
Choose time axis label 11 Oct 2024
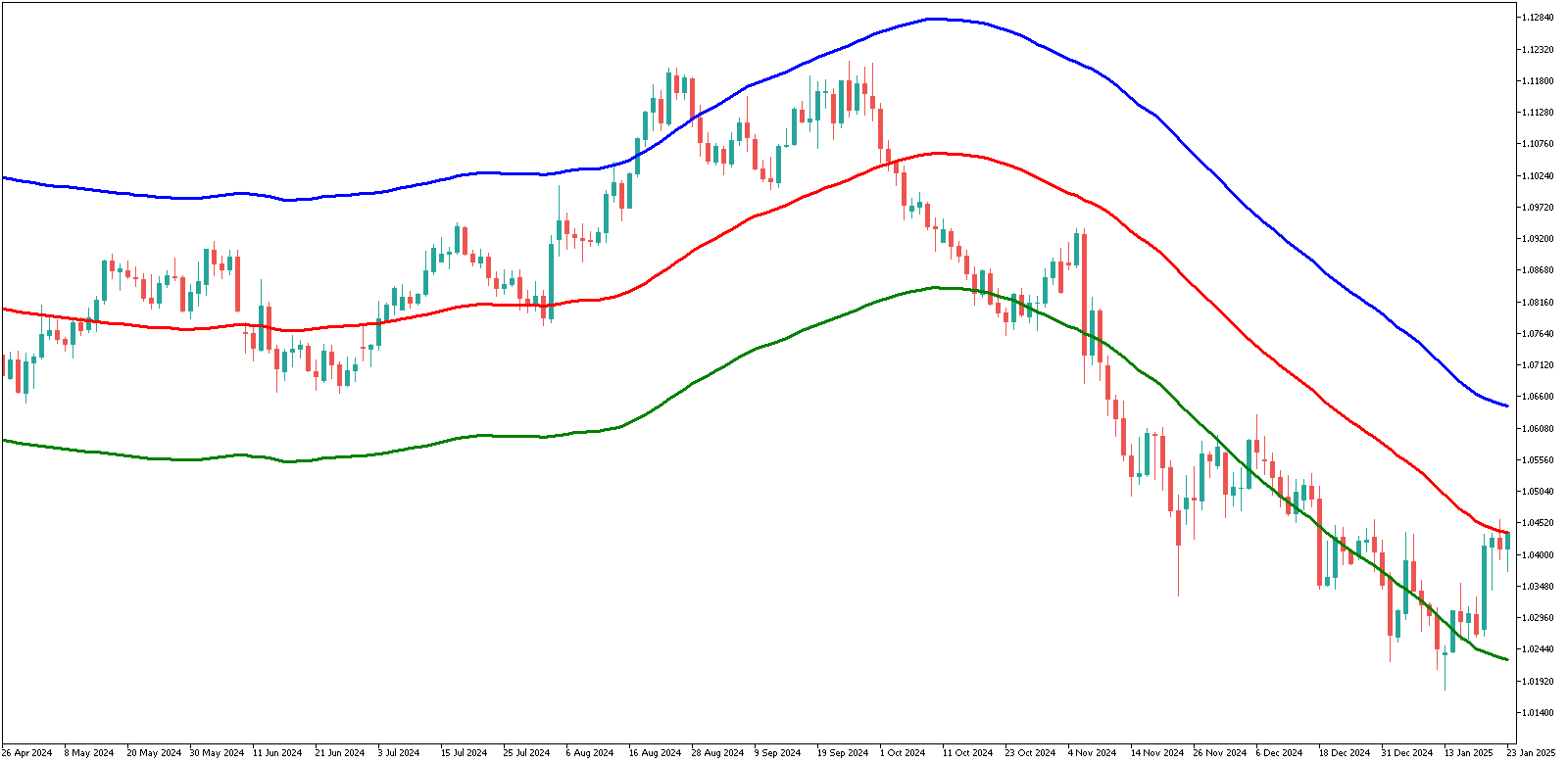[967, 753]
